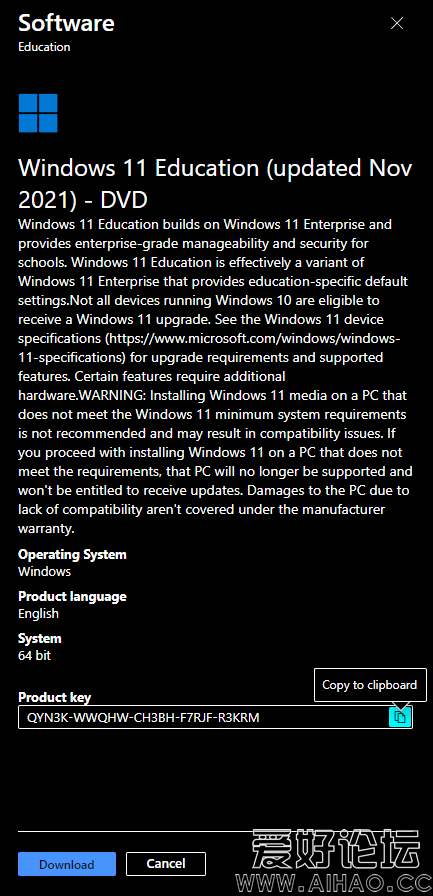
Task: Select the English language value
Action: [38, 614]
